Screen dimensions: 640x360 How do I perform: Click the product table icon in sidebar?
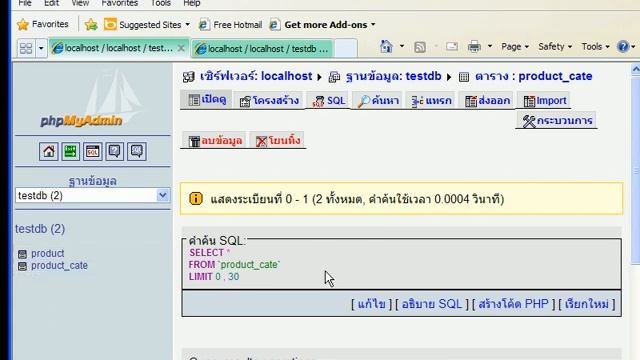tap(22, 254)
